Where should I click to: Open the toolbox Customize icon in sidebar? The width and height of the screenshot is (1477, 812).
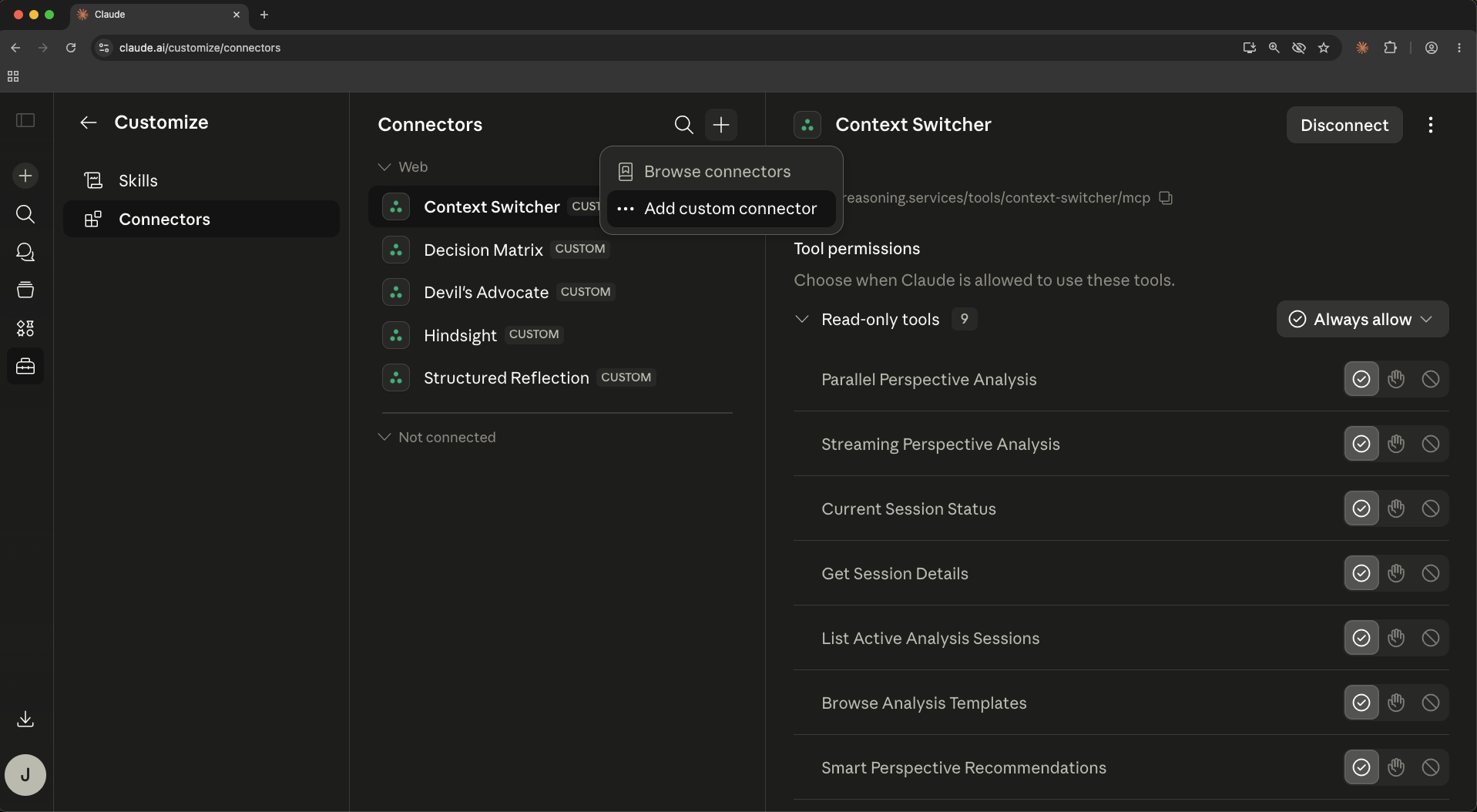(x=25, y=366)
